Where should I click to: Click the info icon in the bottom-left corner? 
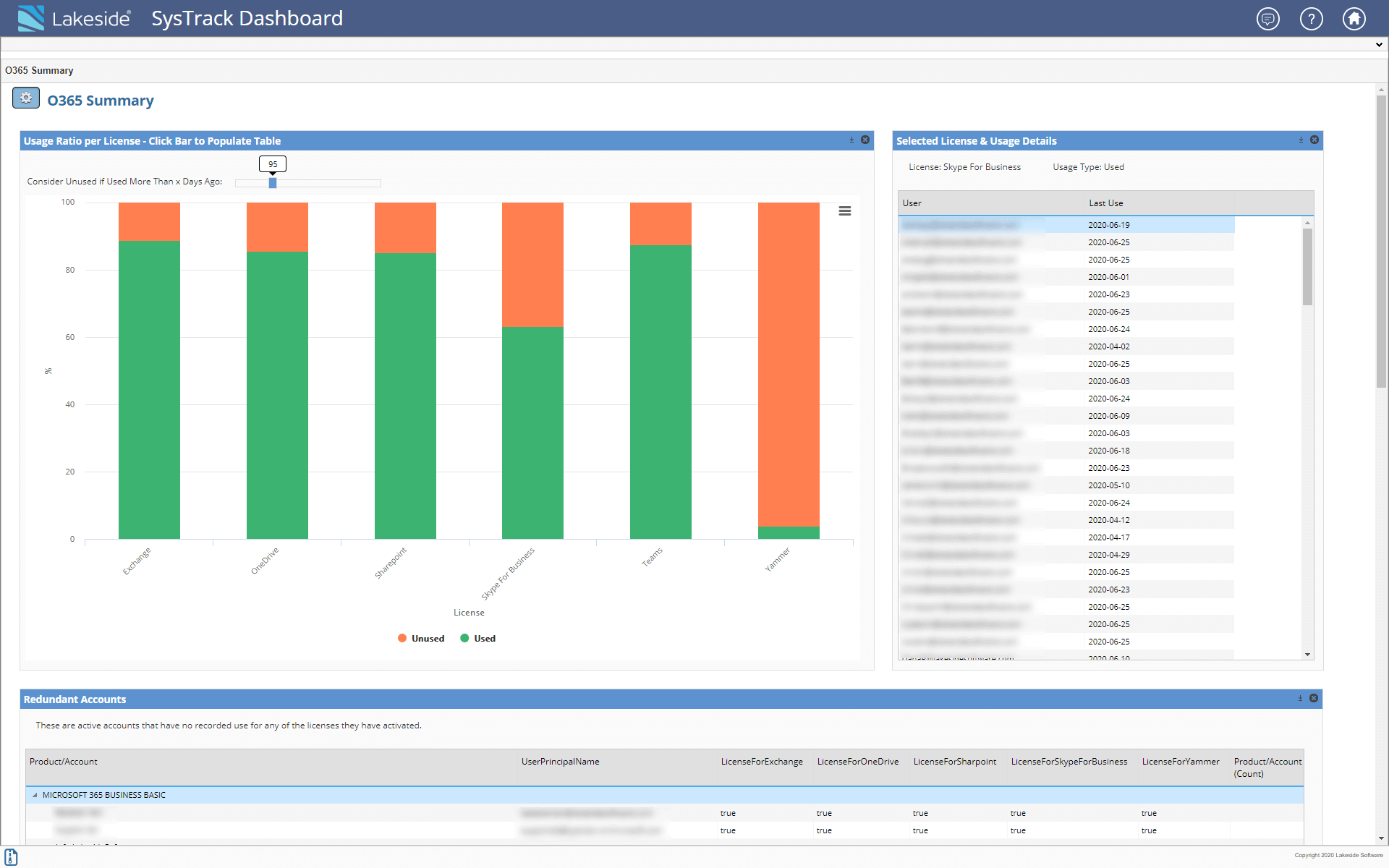[x=10, y=858]
